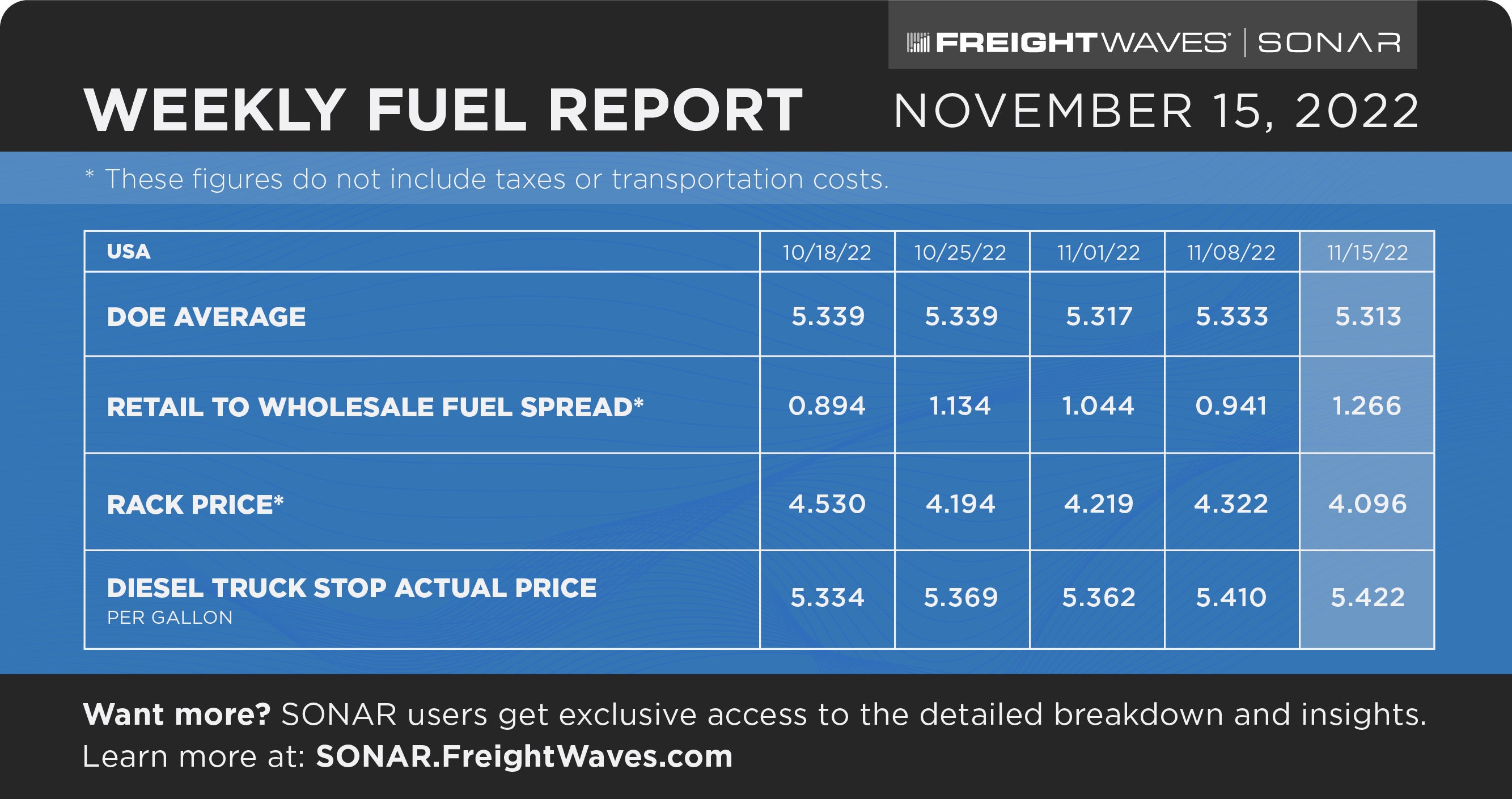Screen dimensions: 1512x799
Task: Click the "Want more?" bold text
Action: pos(176,715)
